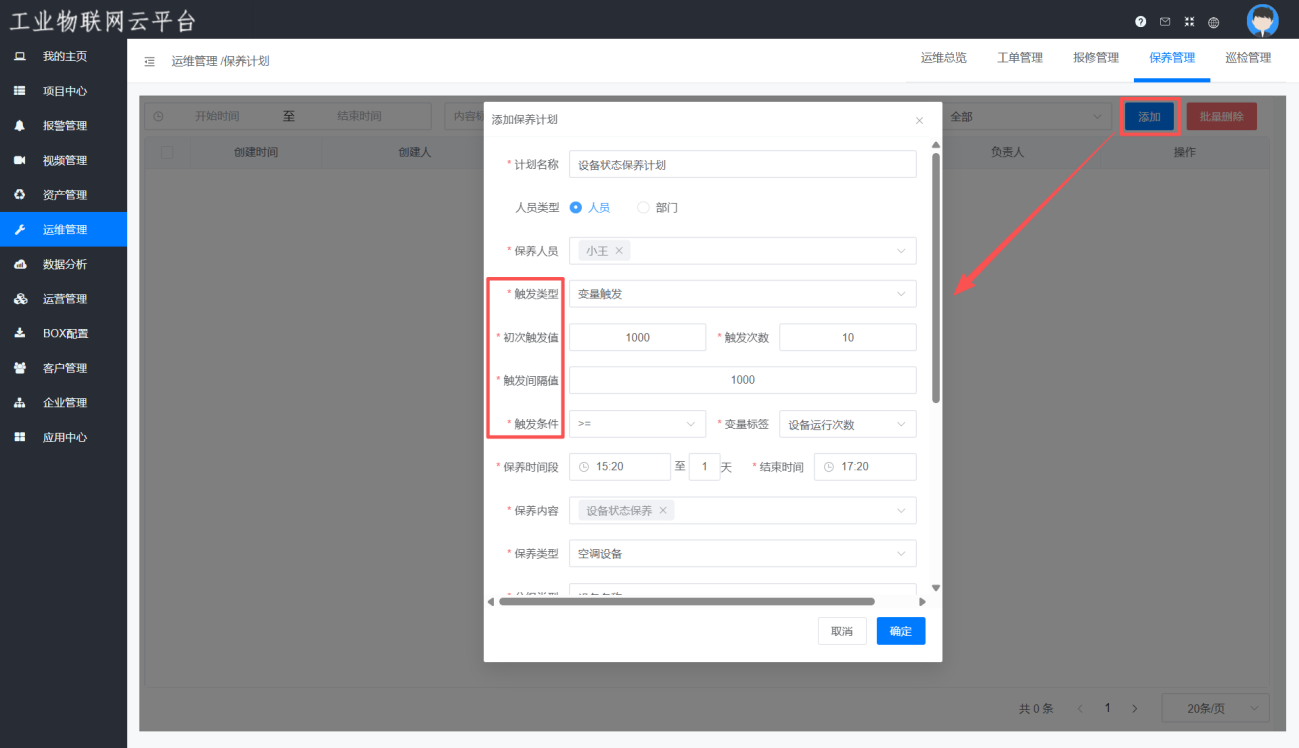This screenshot has width=1299, height=748.
Task: Select the 人员 radio button
Action: tap(576, 208)
